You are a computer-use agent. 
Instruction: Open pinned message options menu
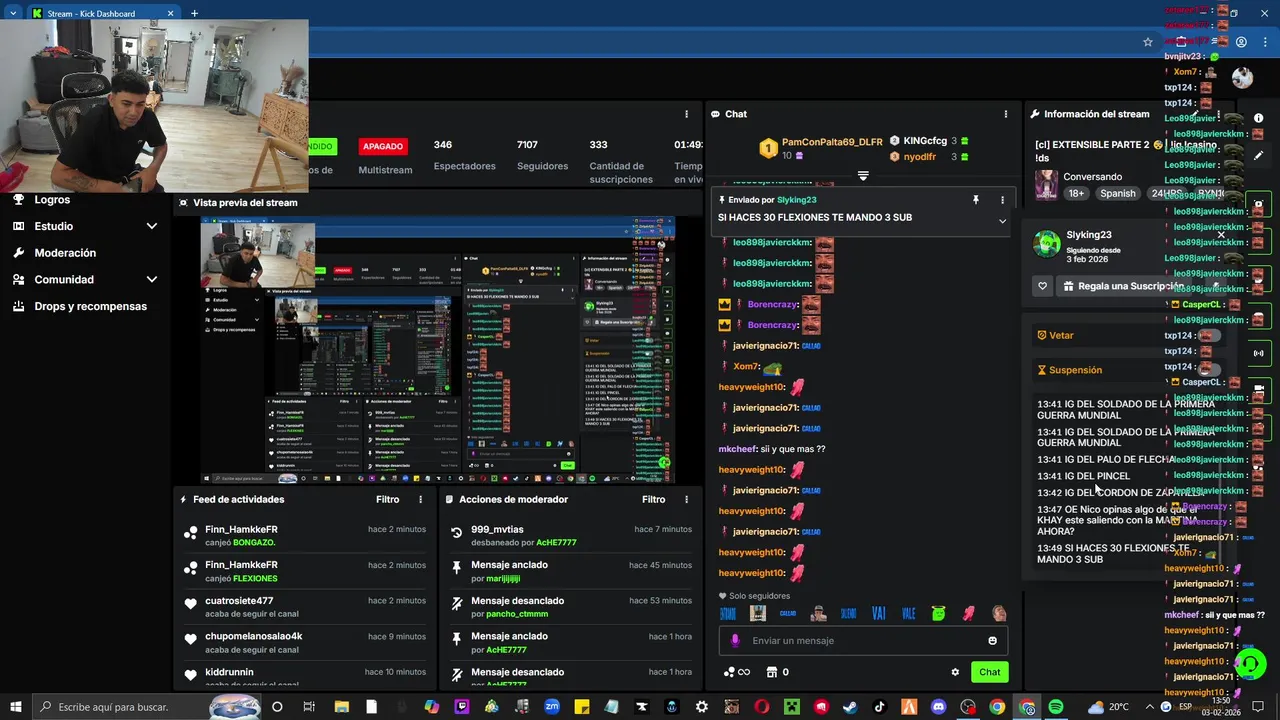1002,200
